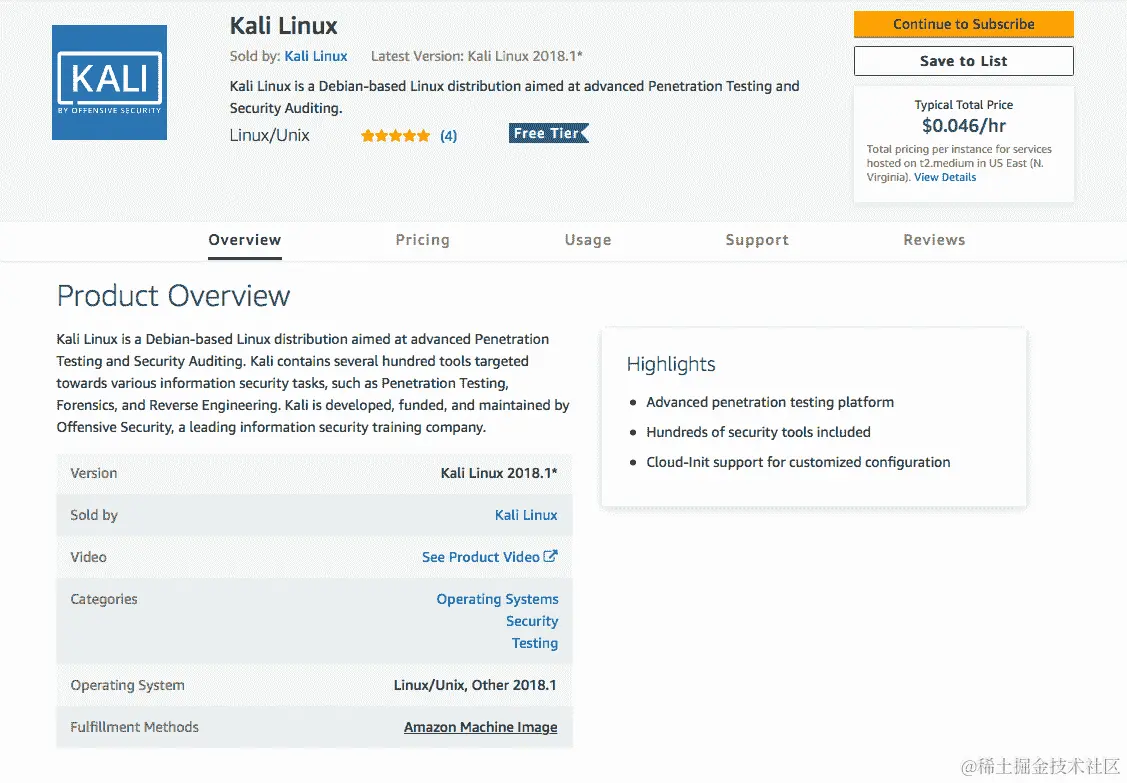Switch to the Pricing tab
Image resolution: width=1127 pixels, height=783 pixels.
(423, 240)
